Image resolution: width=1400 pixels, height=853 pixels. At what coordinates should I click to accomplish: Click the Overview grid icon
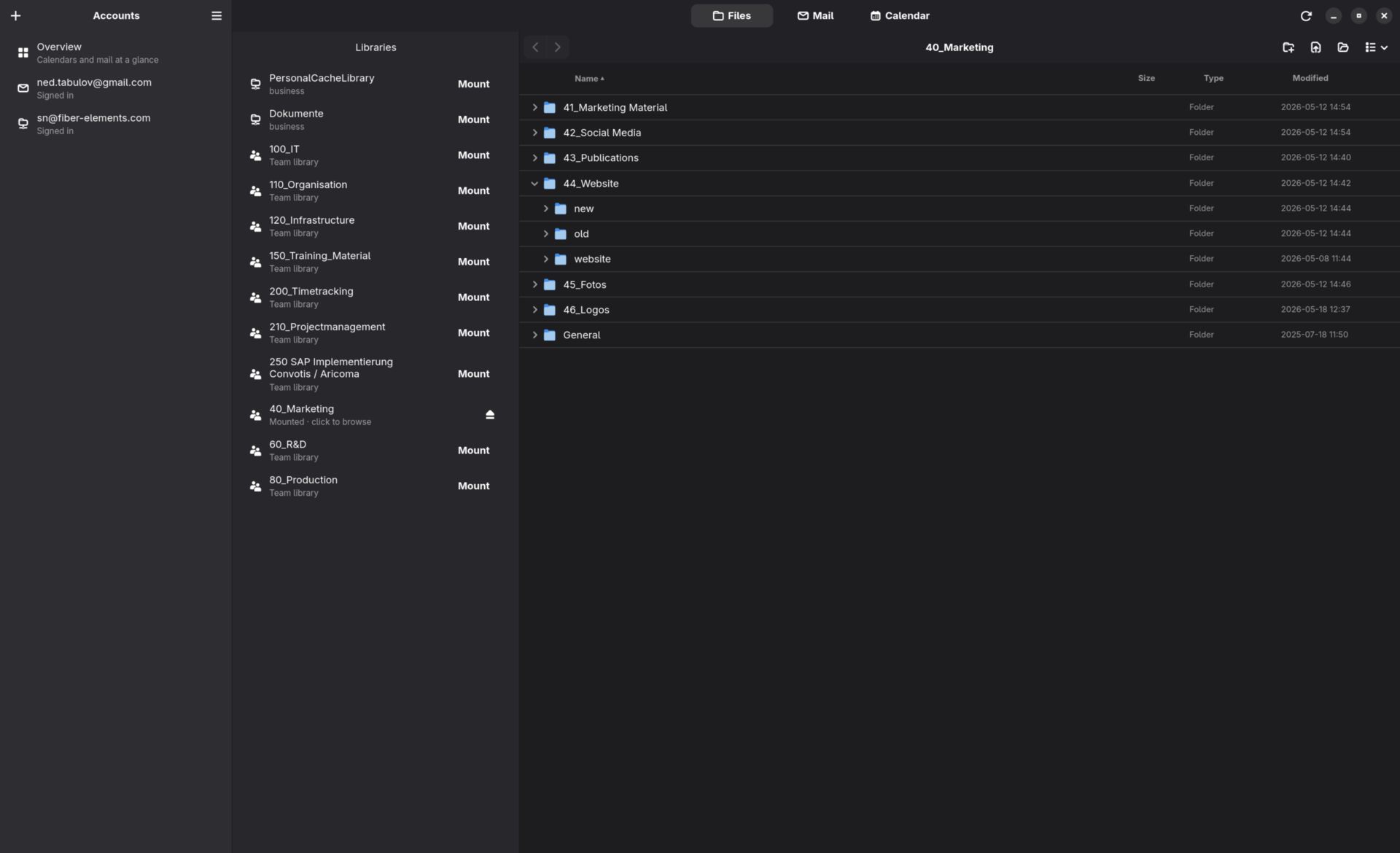point(23,53)
